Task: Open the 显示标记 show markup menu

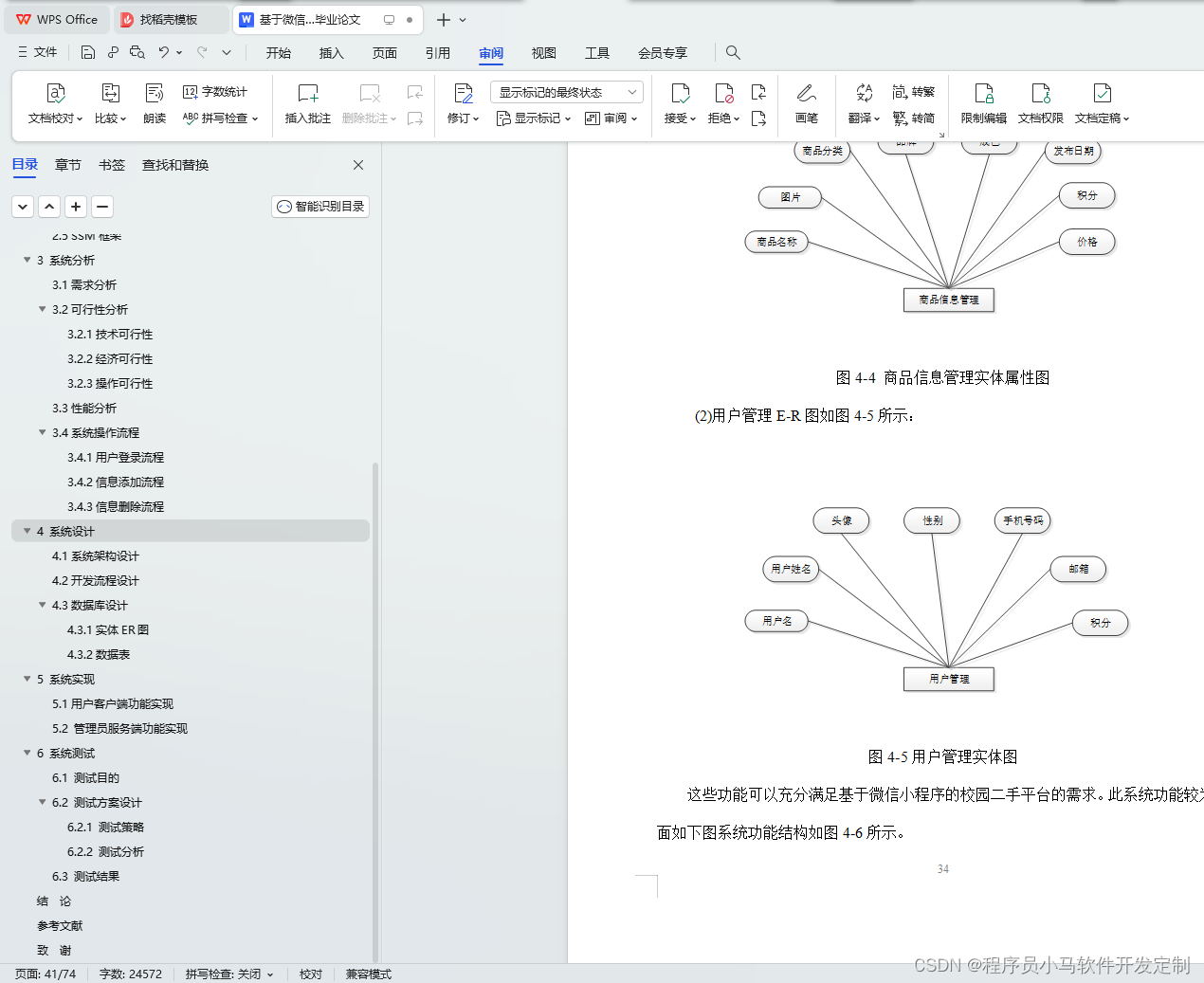Action: 534,118
